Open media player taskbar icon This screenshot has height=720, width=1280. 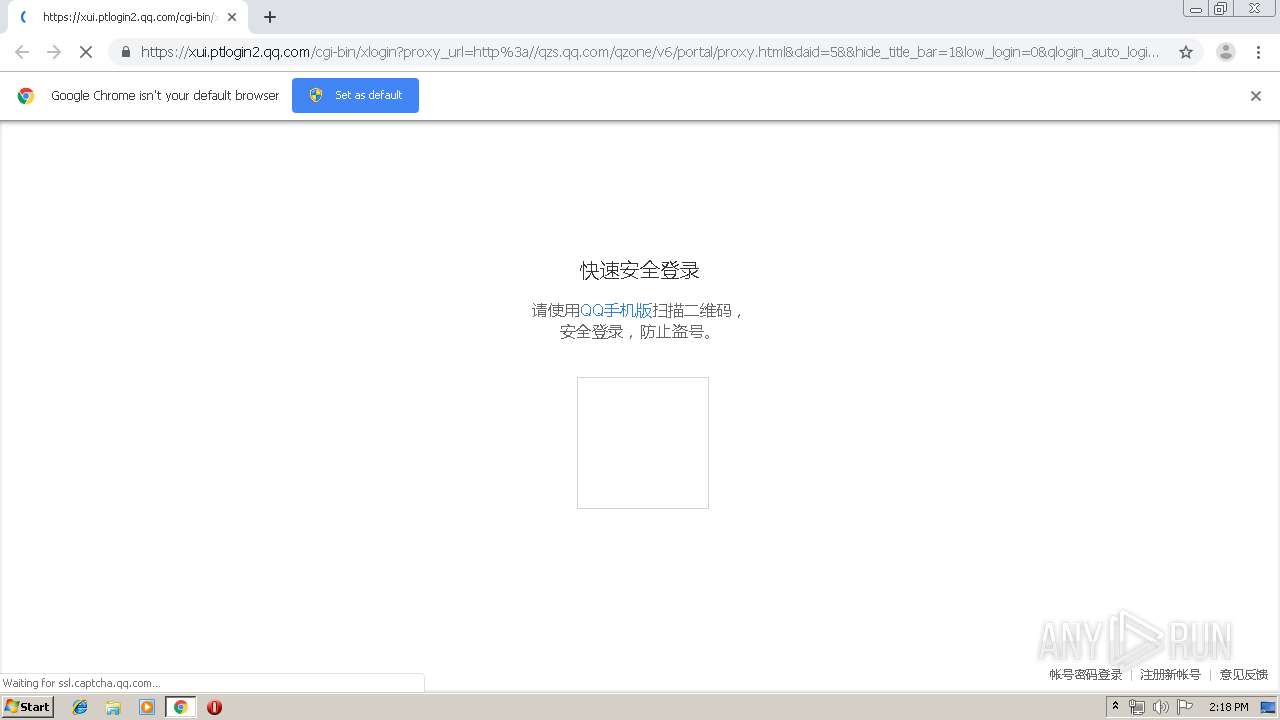click(147, 707)
